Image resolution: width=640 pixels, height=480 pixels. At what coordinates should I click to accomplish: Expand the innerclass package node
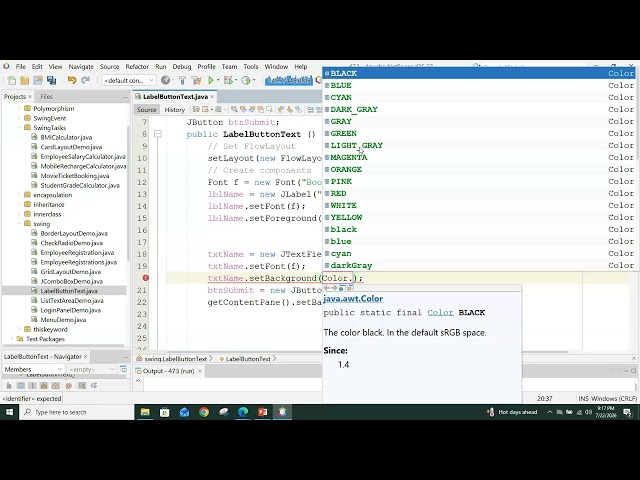coord(19,214)
